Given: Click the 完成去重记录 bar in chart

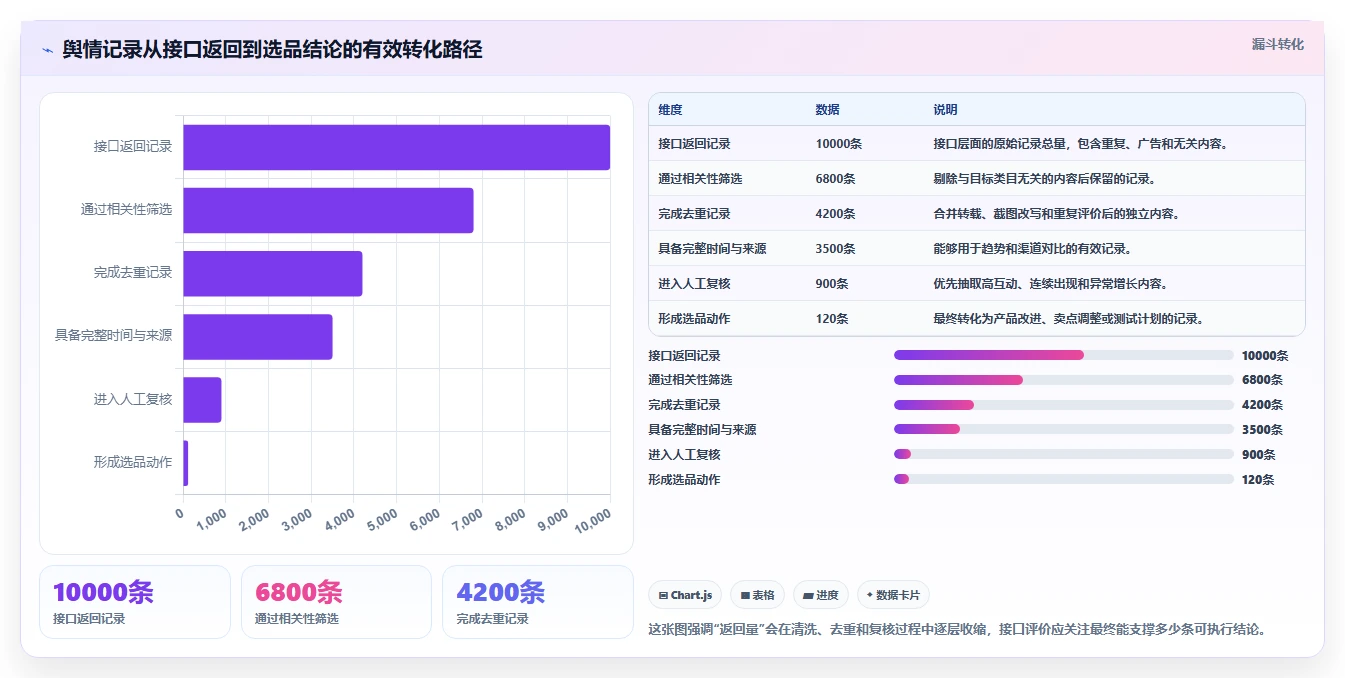Looking at the screenshot, I should 273,273.
